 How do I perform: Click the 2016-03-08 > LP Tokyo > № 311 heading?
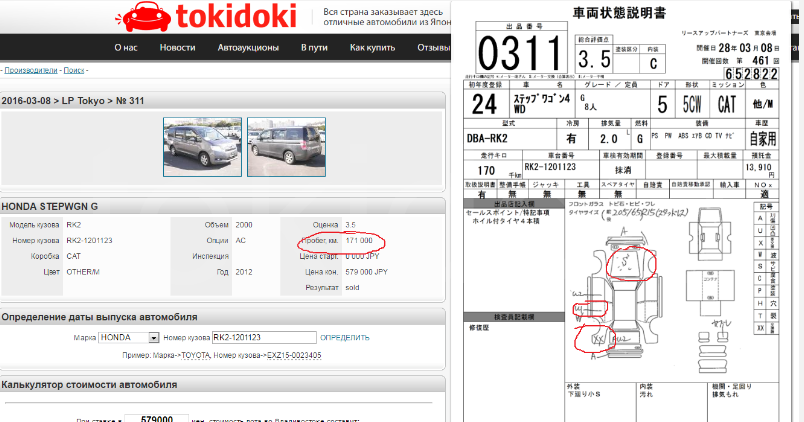click(x=73, y=101)
